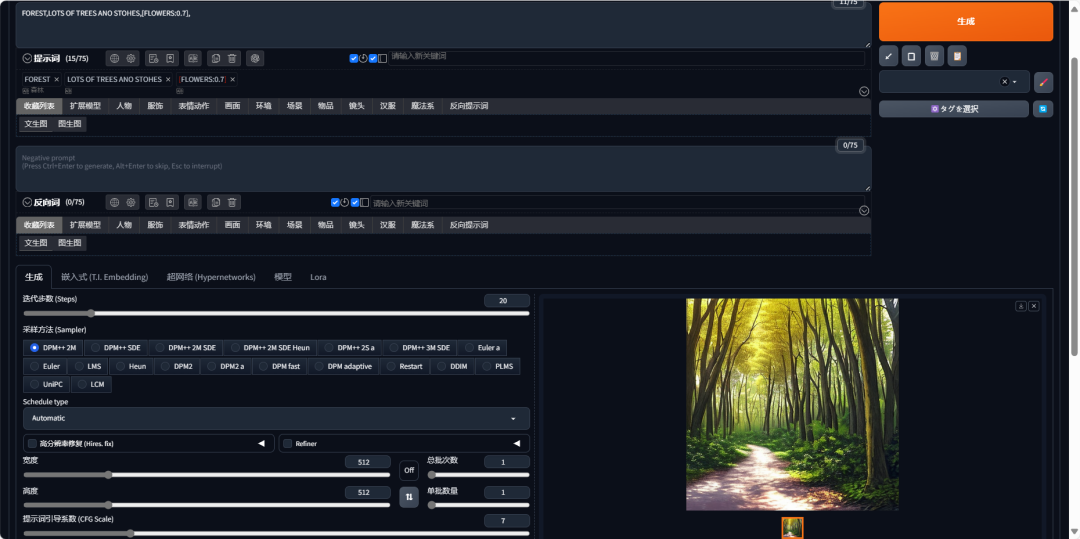
Task: Click the globe icon in 反向词 toolbar
Action: [114, 202]
